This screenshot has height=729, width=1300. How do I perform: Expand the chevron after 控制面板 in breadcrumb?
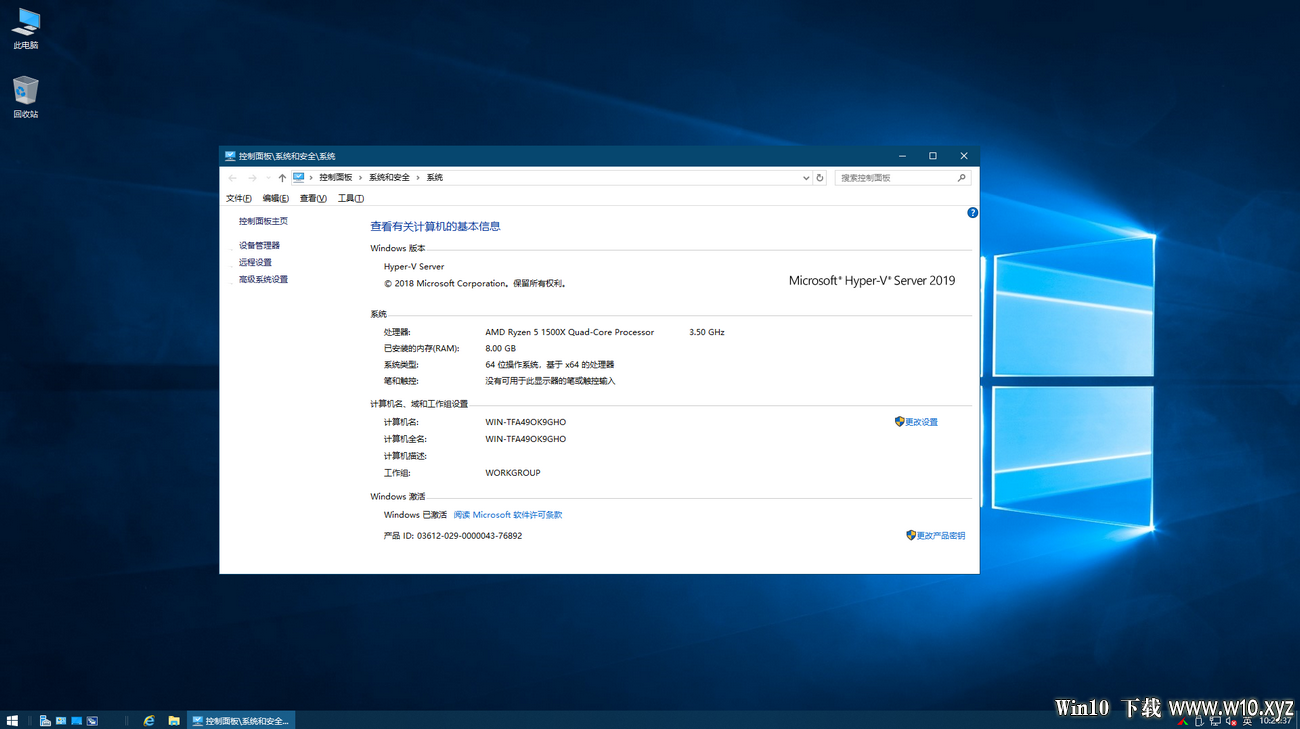pos(360,178)
